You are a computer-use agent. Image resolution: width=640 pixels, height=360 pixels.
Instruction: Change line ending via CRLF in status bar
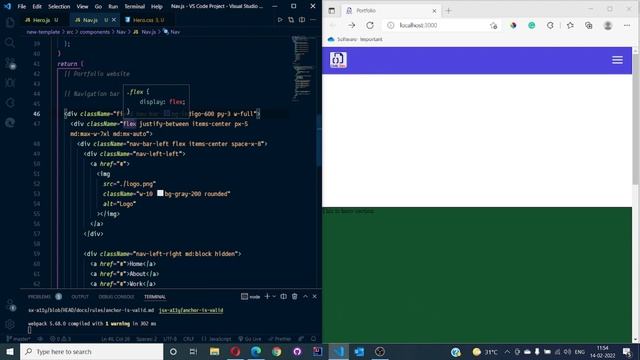[189, 339]
